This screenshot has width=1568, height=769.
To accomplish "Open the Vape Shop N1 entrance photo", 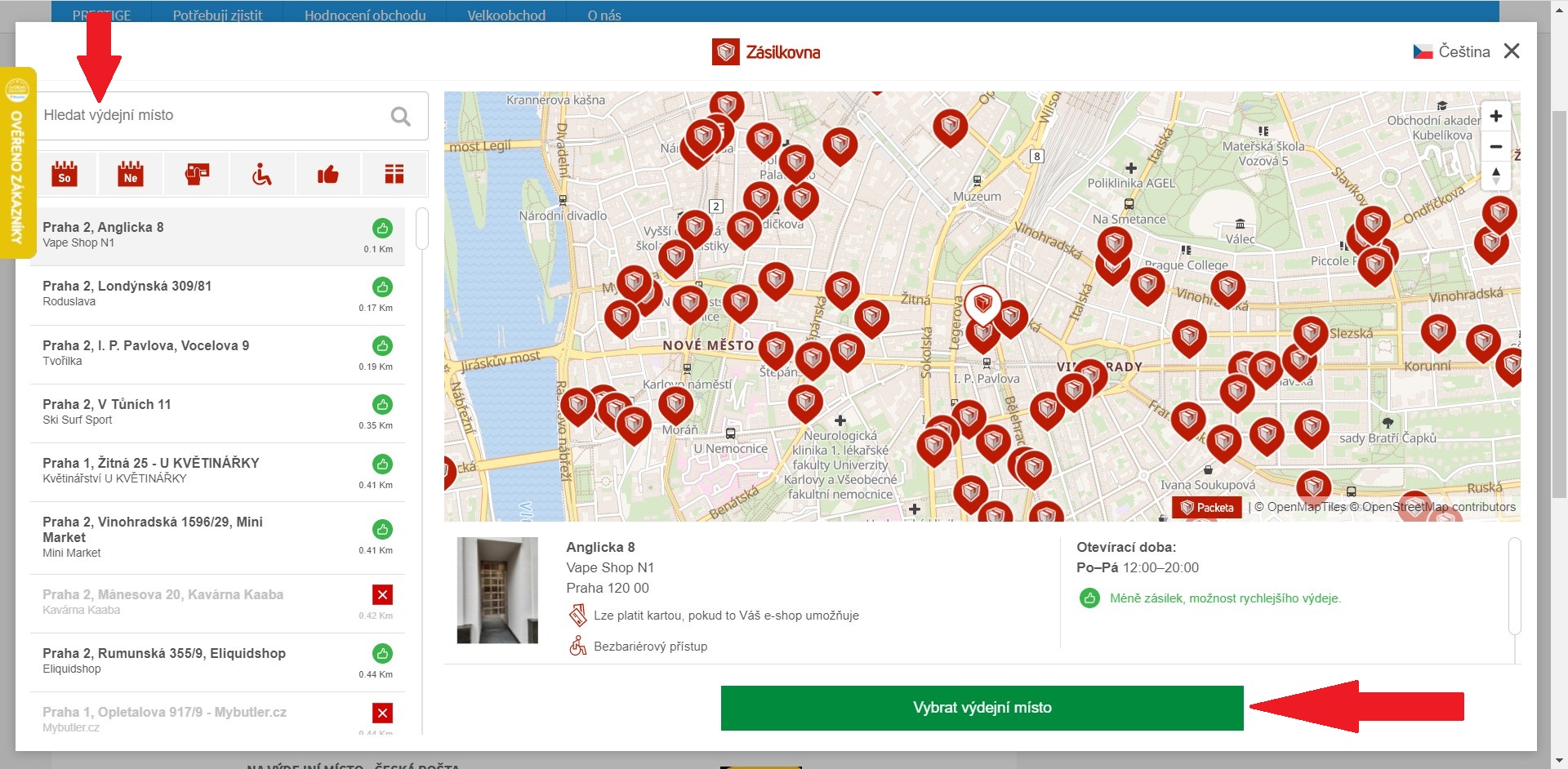I will click(497, 590).
